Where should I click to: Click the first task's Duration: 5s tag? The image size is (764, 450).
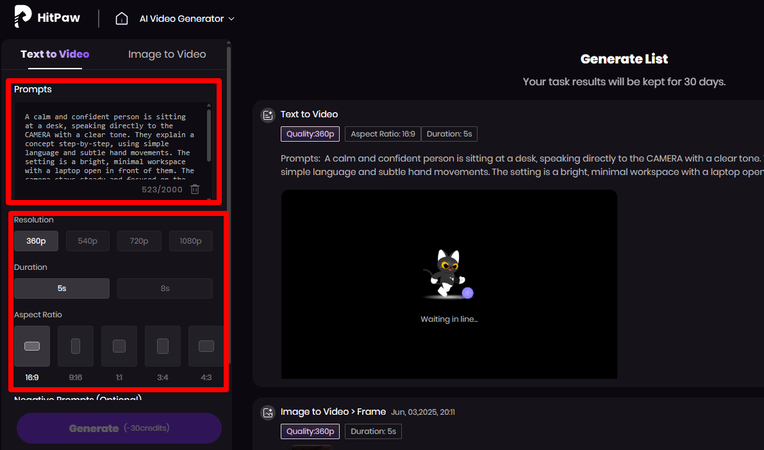point(449,134)
